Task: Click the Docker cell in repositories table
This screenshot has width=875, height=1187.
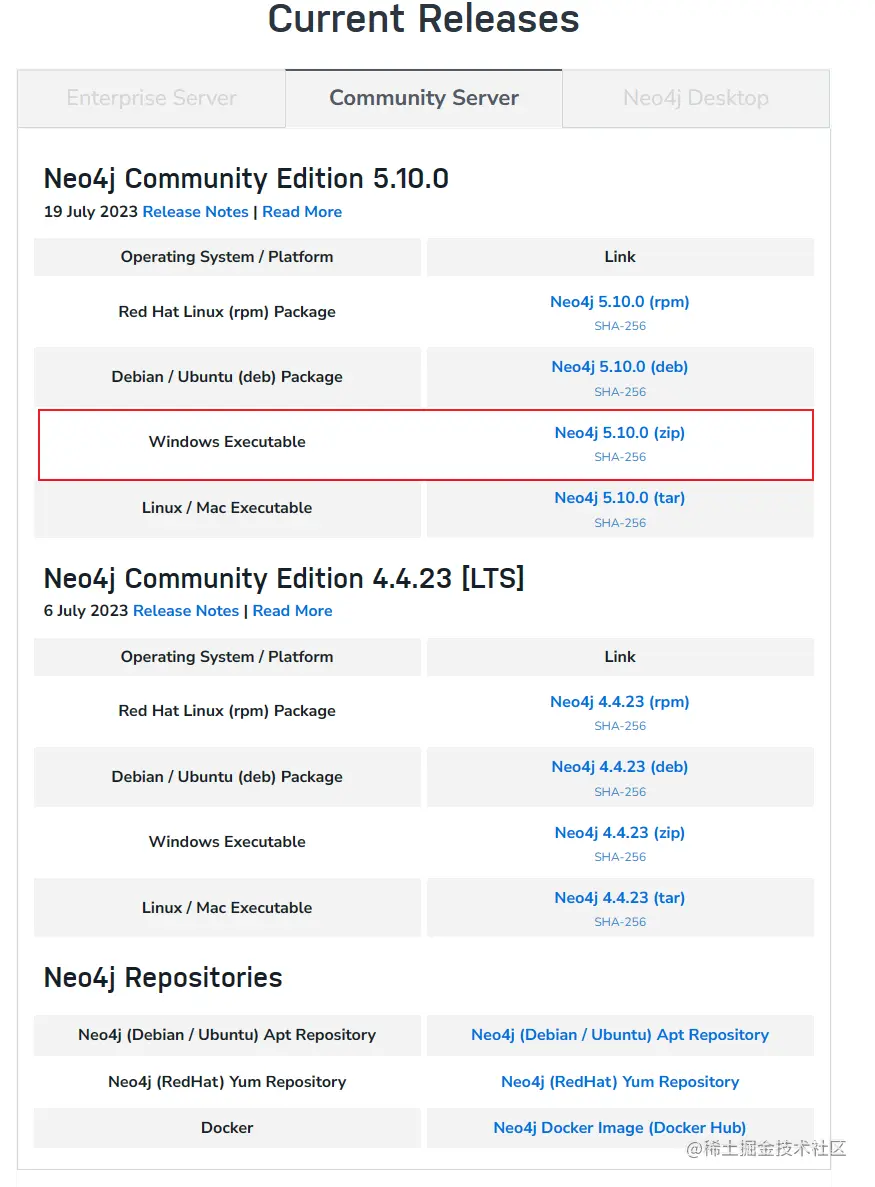Action: click(227, 1128)
